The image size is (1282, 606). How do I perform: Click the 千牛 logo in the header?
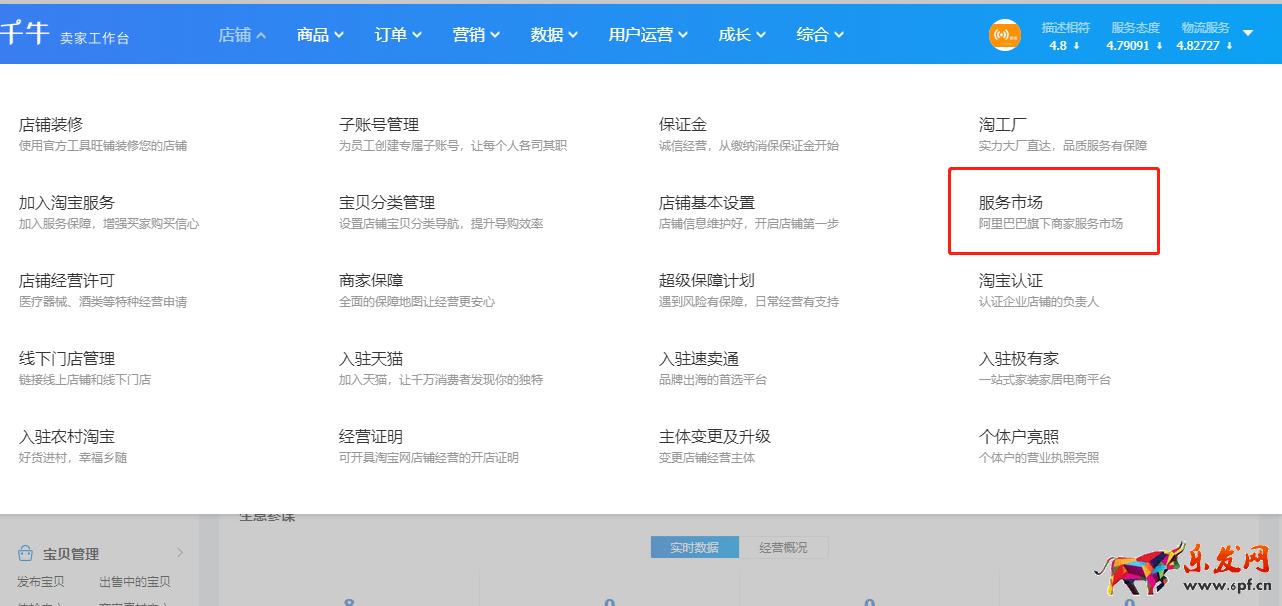click(x=22, y=34)
